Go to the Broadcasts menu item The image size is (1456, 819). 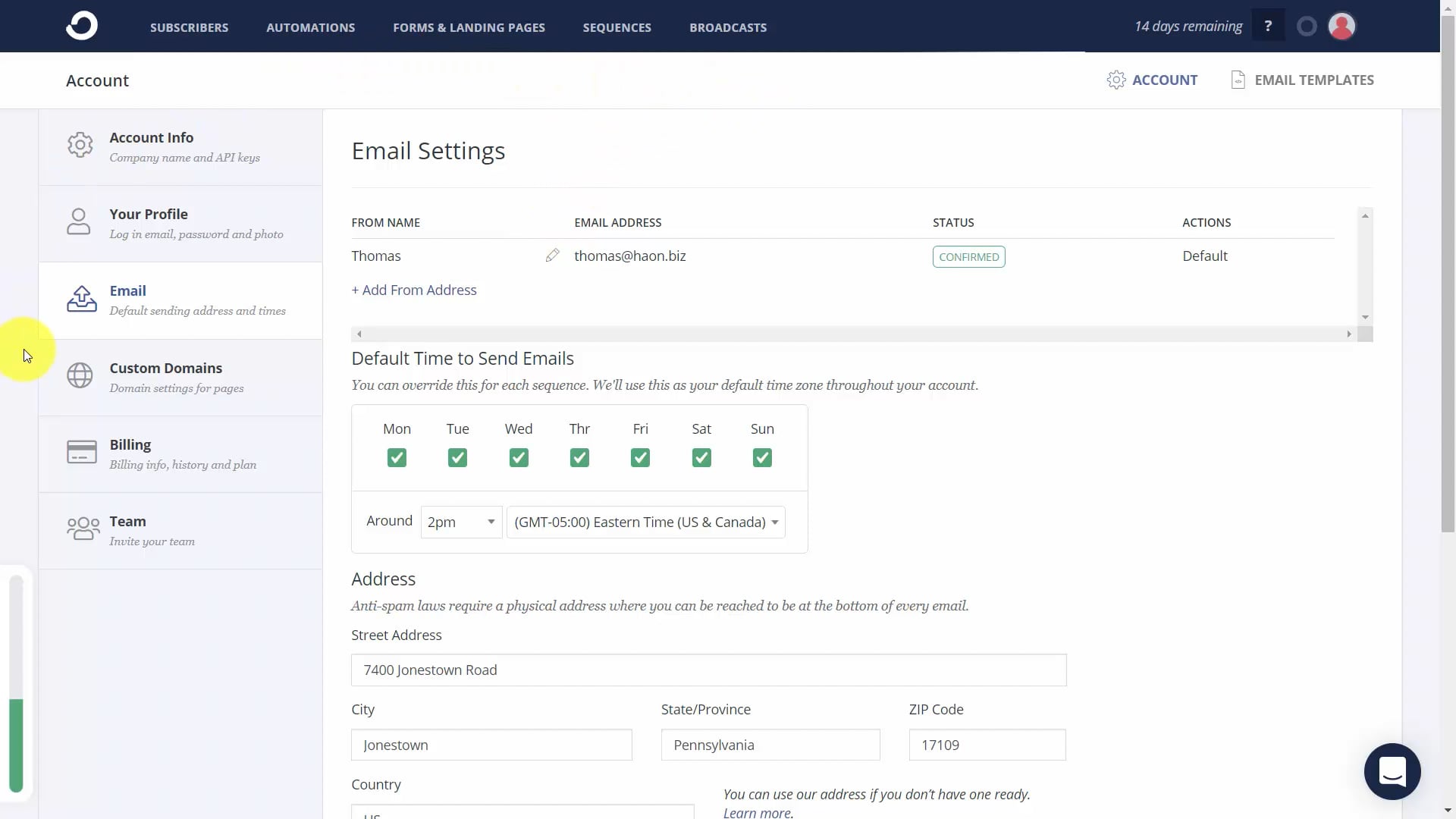[727, 27]
